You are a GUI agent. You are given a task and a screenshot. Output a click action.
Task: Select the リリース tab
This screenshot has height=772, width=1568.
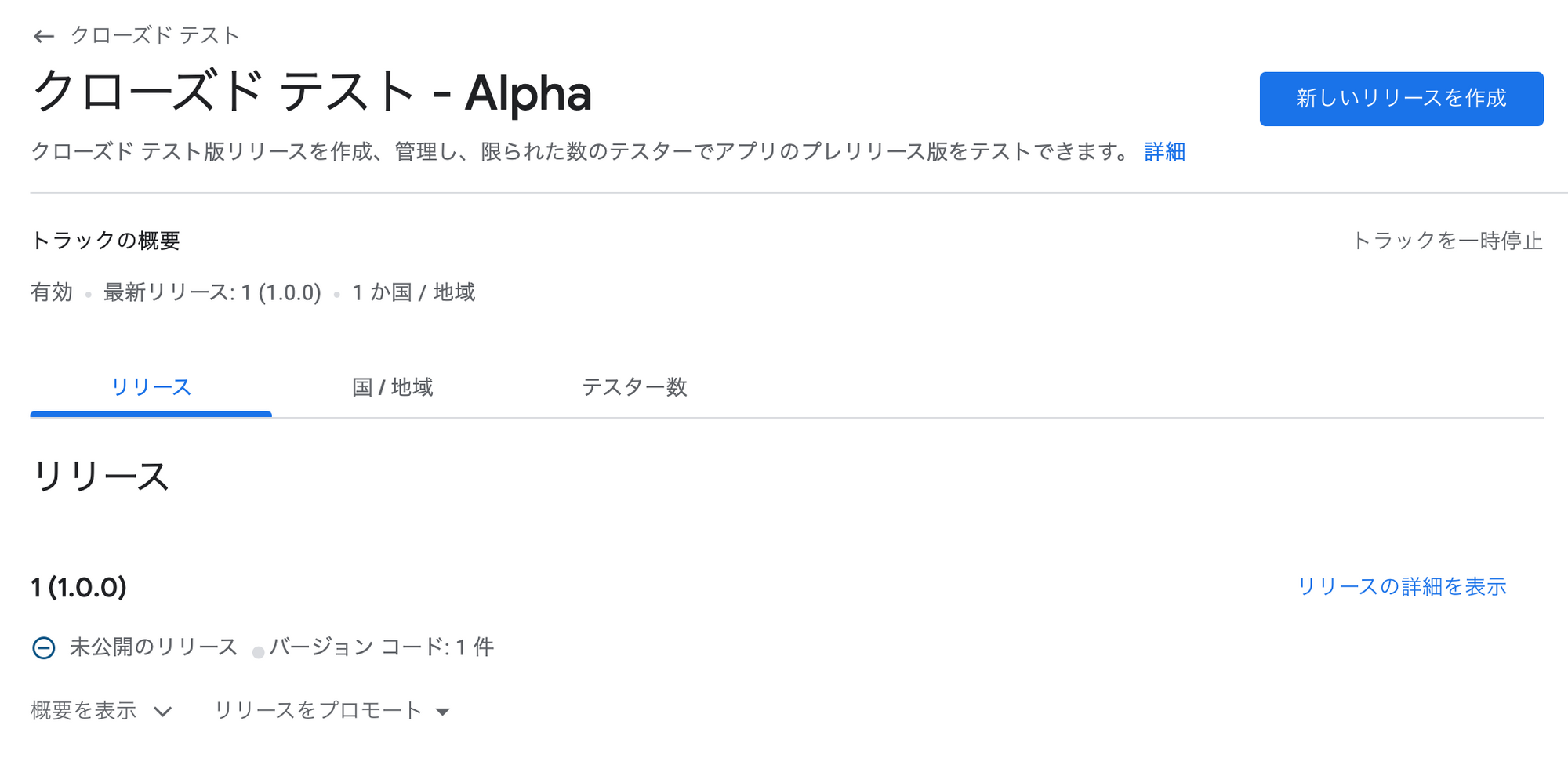(151, 386)
